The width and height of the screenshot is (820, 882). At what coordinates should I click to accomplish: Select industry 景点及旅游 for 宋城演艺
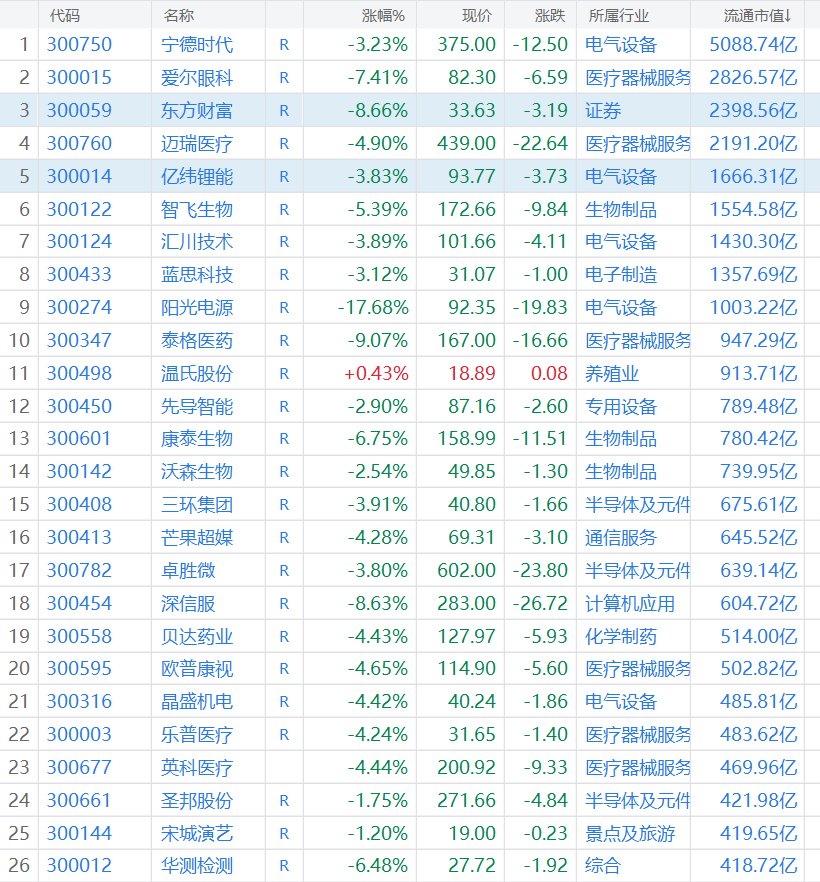[x=630, y=833]
